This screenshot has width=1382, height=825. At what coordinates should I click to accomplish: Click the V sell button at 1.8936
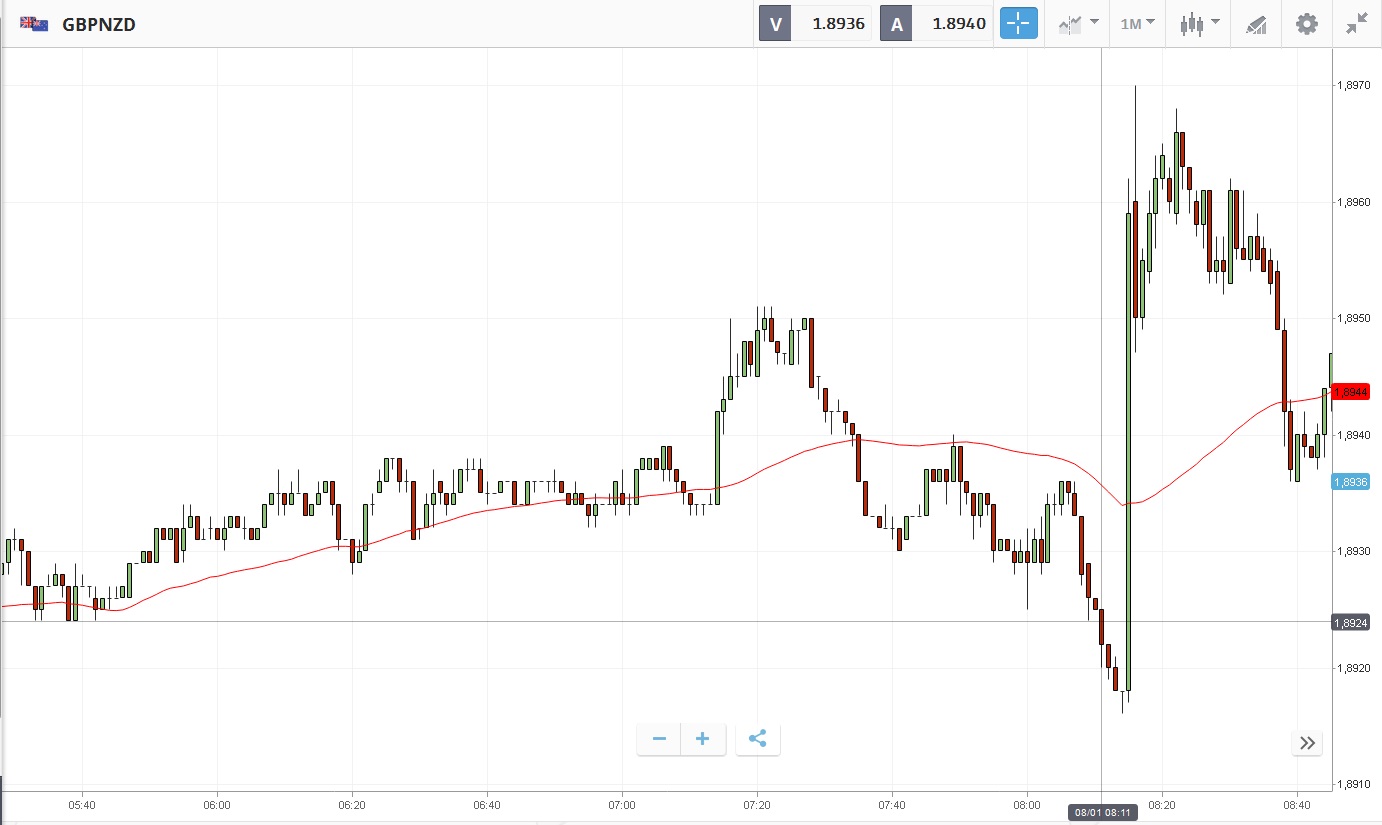click(814, 24)
